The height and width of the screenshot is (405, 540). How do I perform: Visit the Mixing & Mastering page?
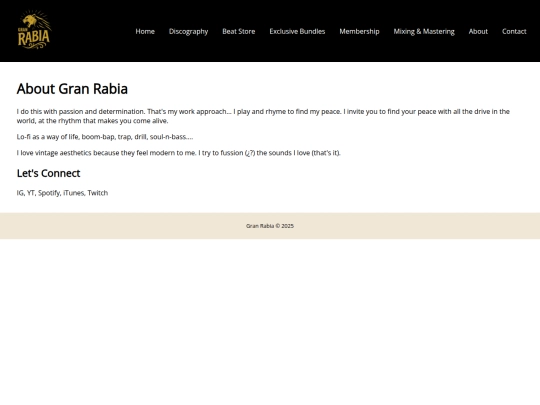click(x=424, y=31)
